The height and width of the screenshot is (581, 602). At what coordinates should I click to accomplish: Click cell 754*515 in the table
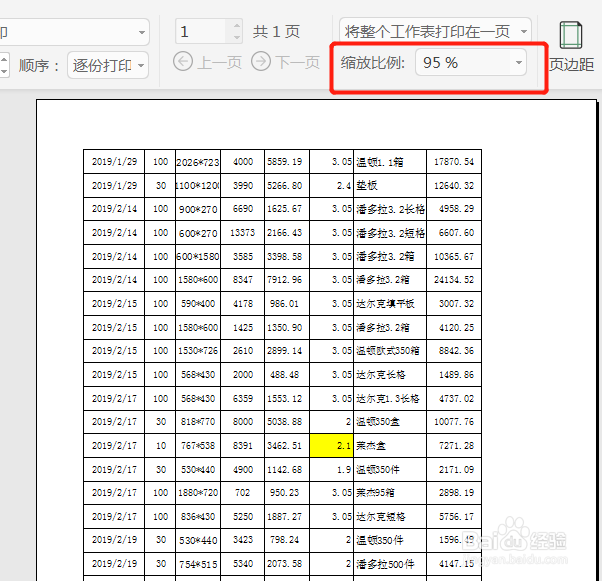(x=198, y=564)
